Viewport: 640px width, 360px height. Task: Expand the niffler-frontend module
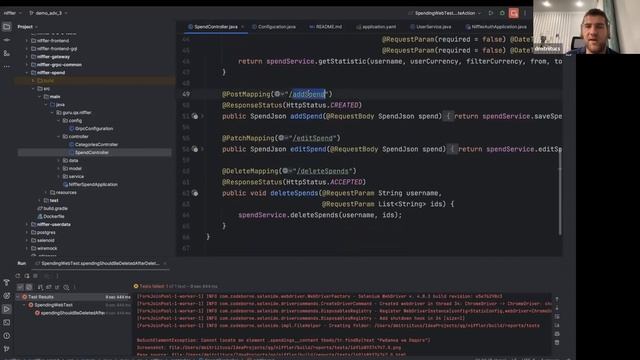(27, 41)
